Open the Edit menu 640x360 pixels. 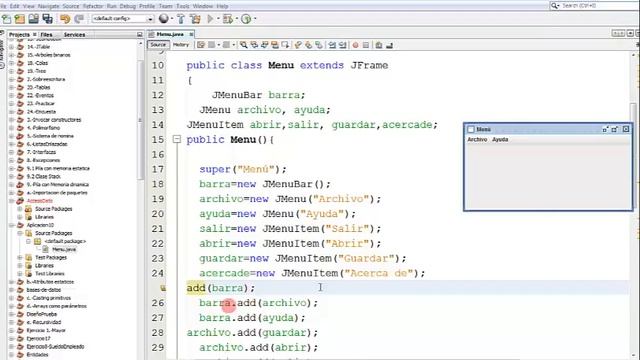point(14,6)
